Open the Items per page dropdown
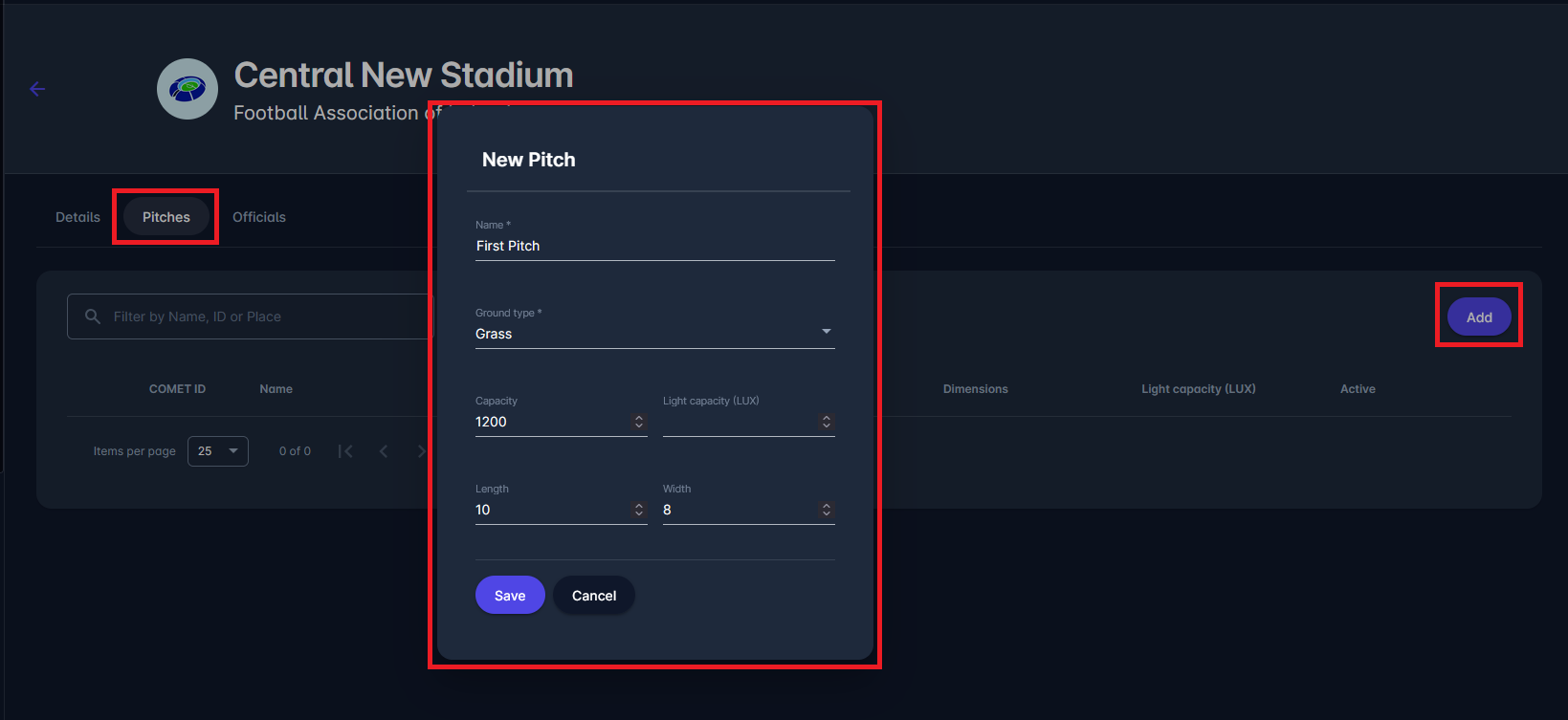 pyautogui.click(x=218, y=451)
